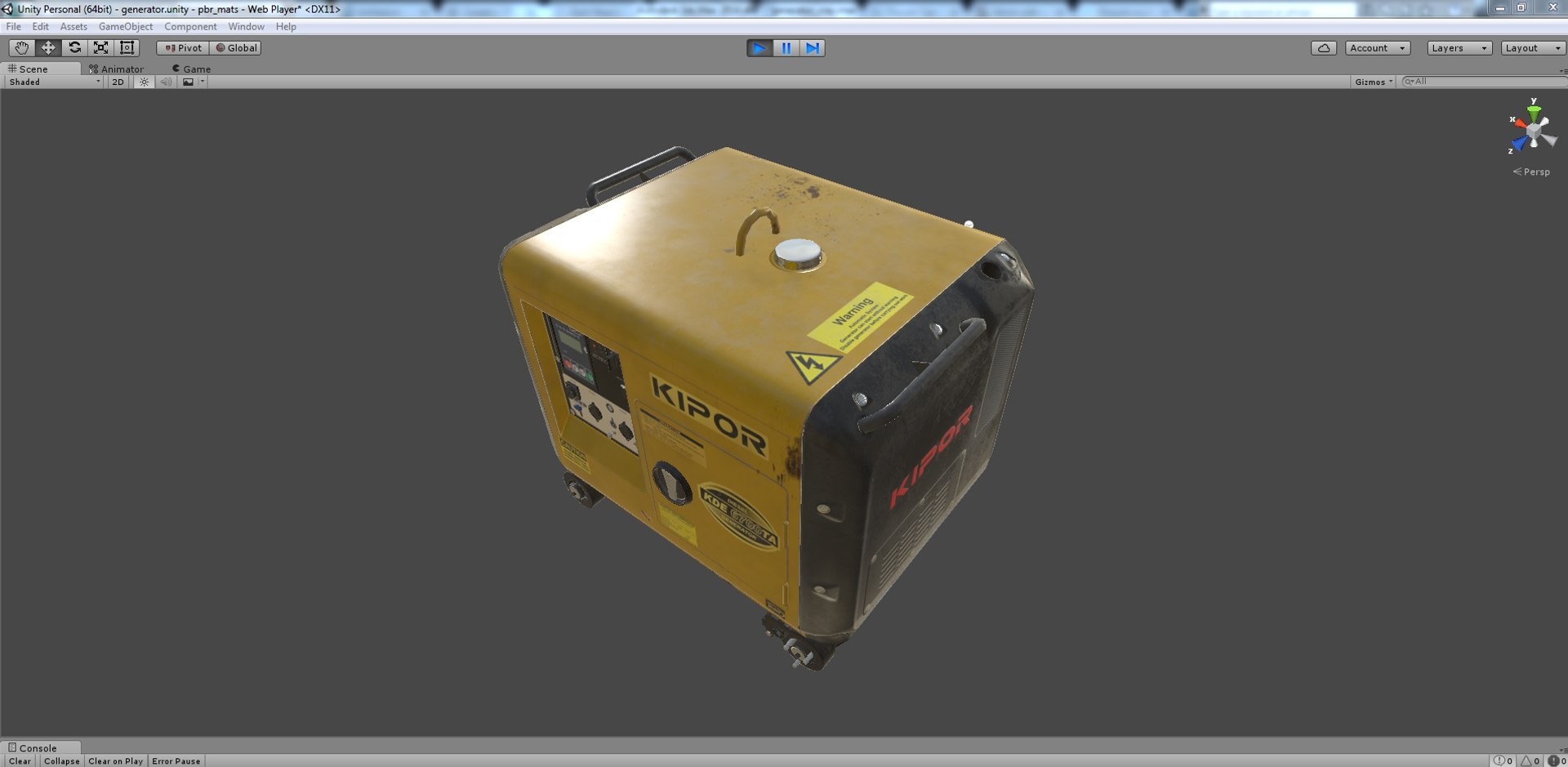Open Scene view panel options menu
This screenshot has width=1568, height=767.
pos(1562,71)
